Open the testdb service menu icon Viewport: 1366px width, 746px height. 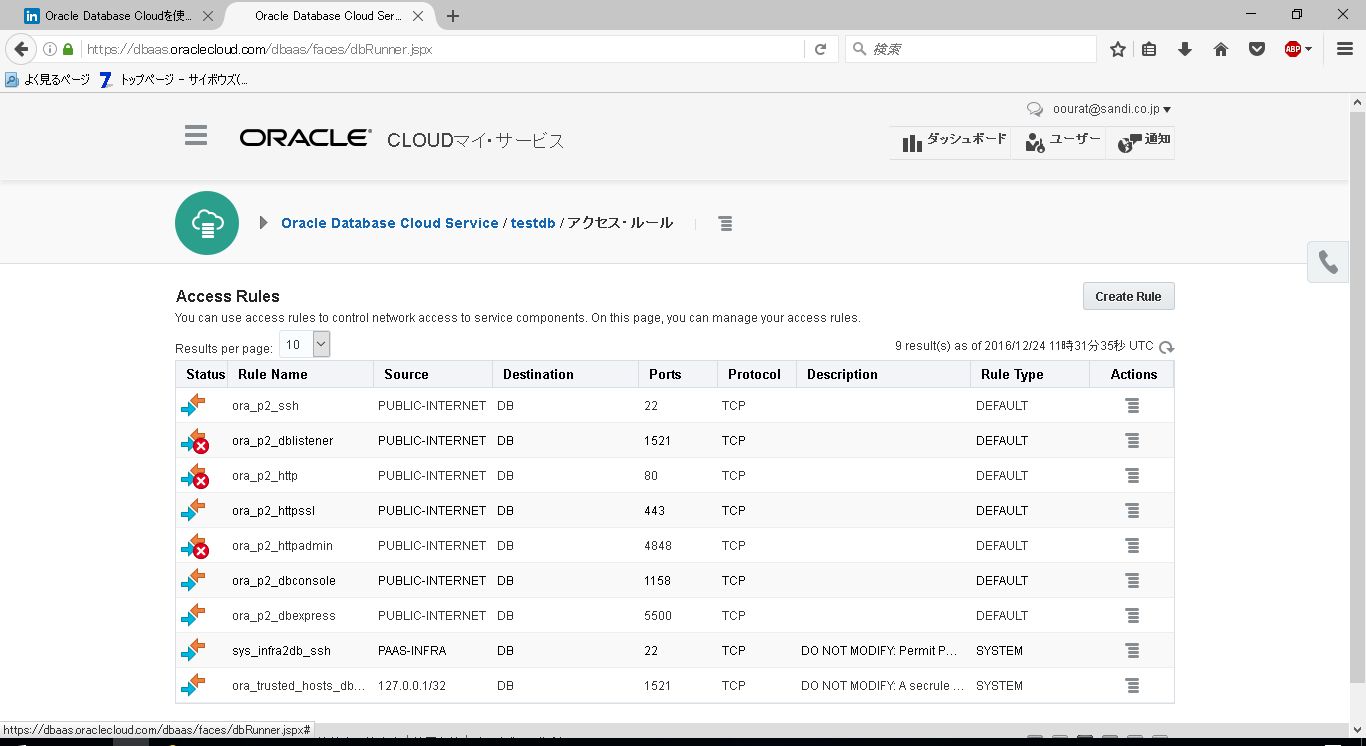coord(725,224)
